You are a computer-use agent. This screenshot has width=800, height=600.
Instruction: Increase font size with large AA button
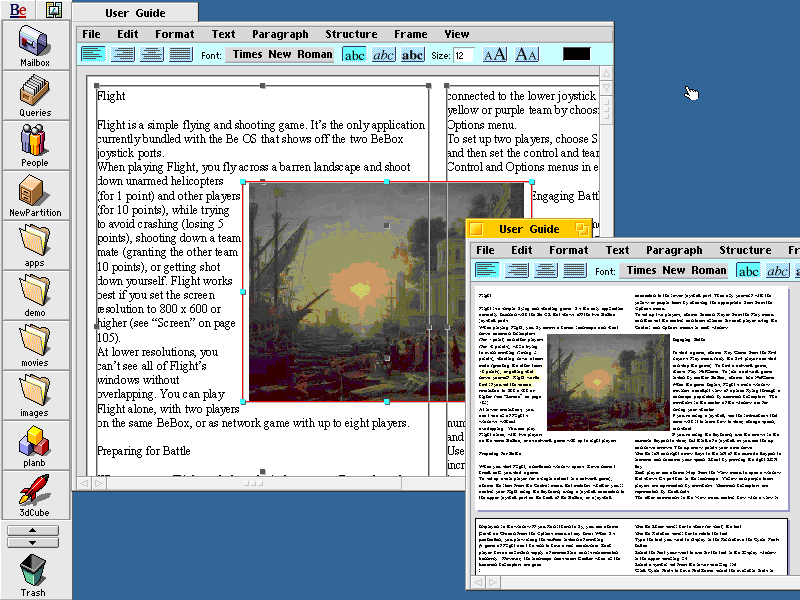tap(495, 54)
